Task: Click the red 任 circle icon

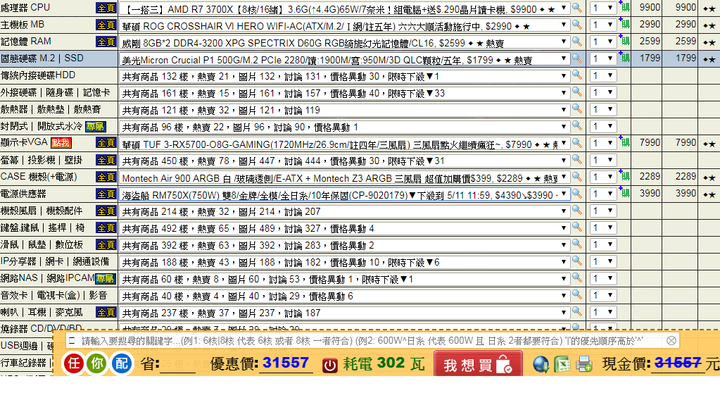Action: [73, 364]
